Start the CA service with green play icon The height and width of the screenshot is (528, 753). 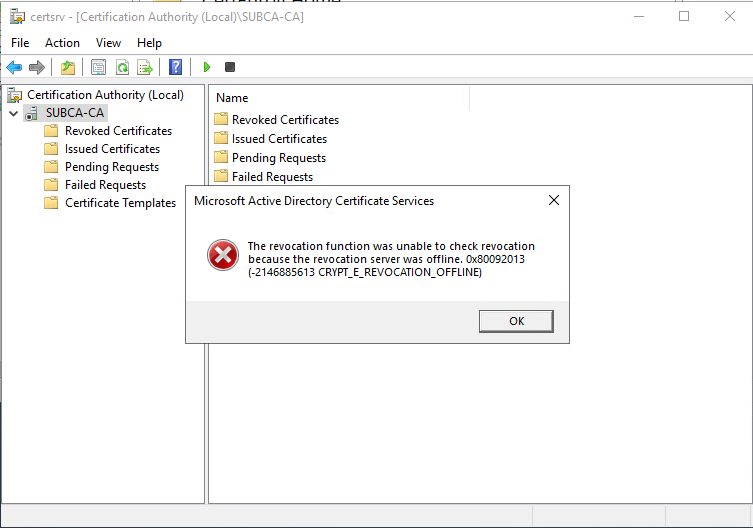coord(207,67)
